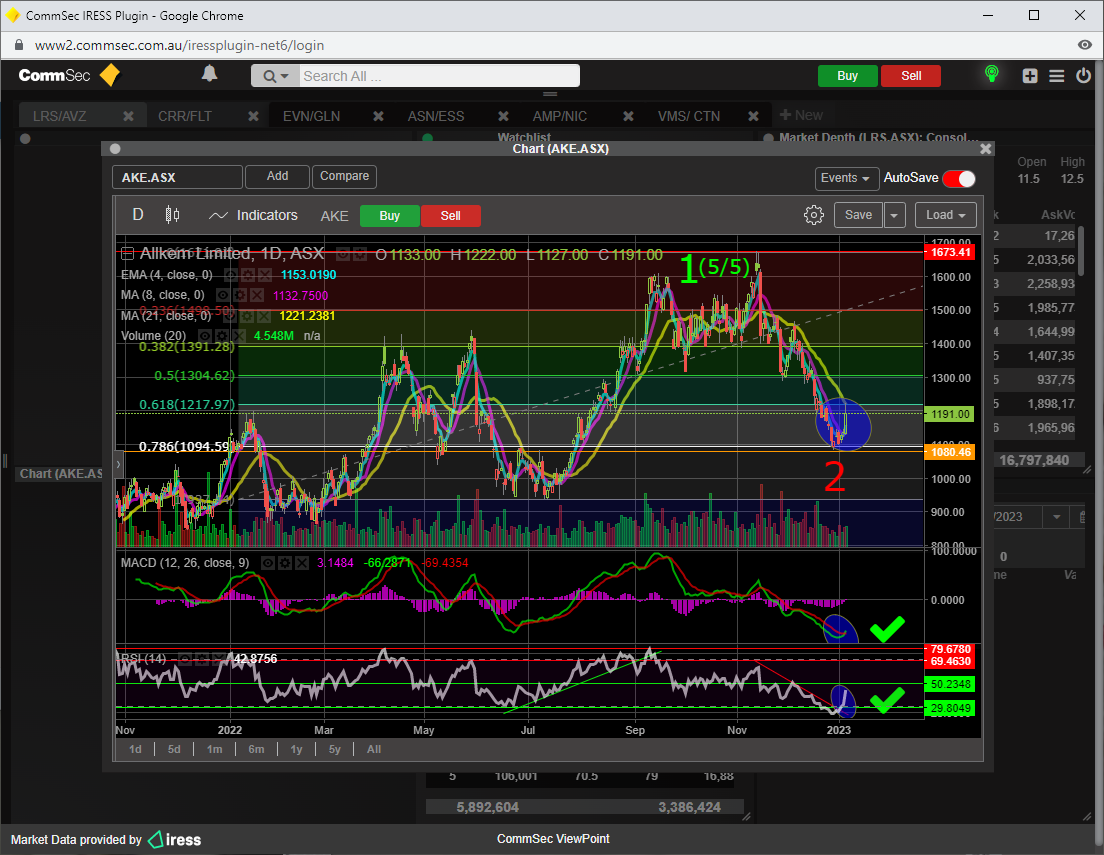The height and width of the screenshot is (855, 1104).
Task: Remove the EMA (4, close, 0) indicator
Action: tap(263, 275)
